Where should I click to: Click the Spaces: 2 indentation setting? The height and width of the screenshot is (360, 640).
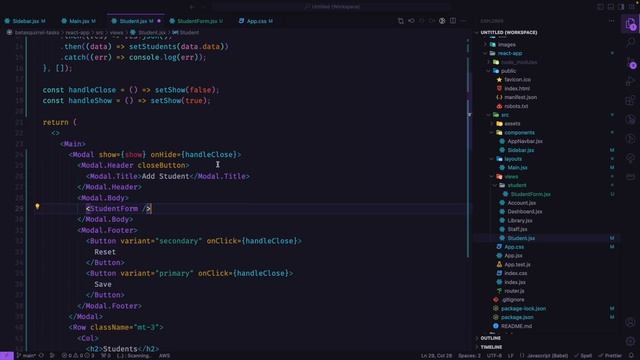pyautogui.click(x=469, y=356)
